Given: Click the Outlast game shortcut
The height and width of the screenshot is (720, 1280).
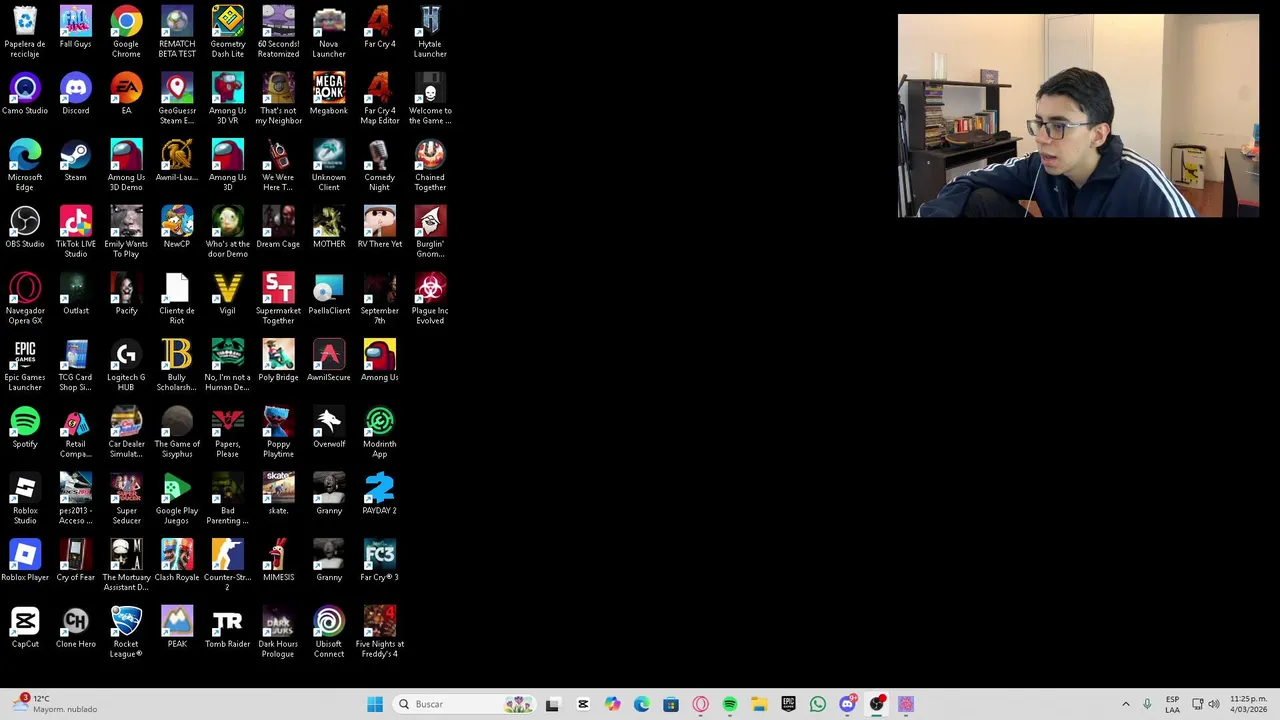Looking at the screenshot, I should coord(75,294).
